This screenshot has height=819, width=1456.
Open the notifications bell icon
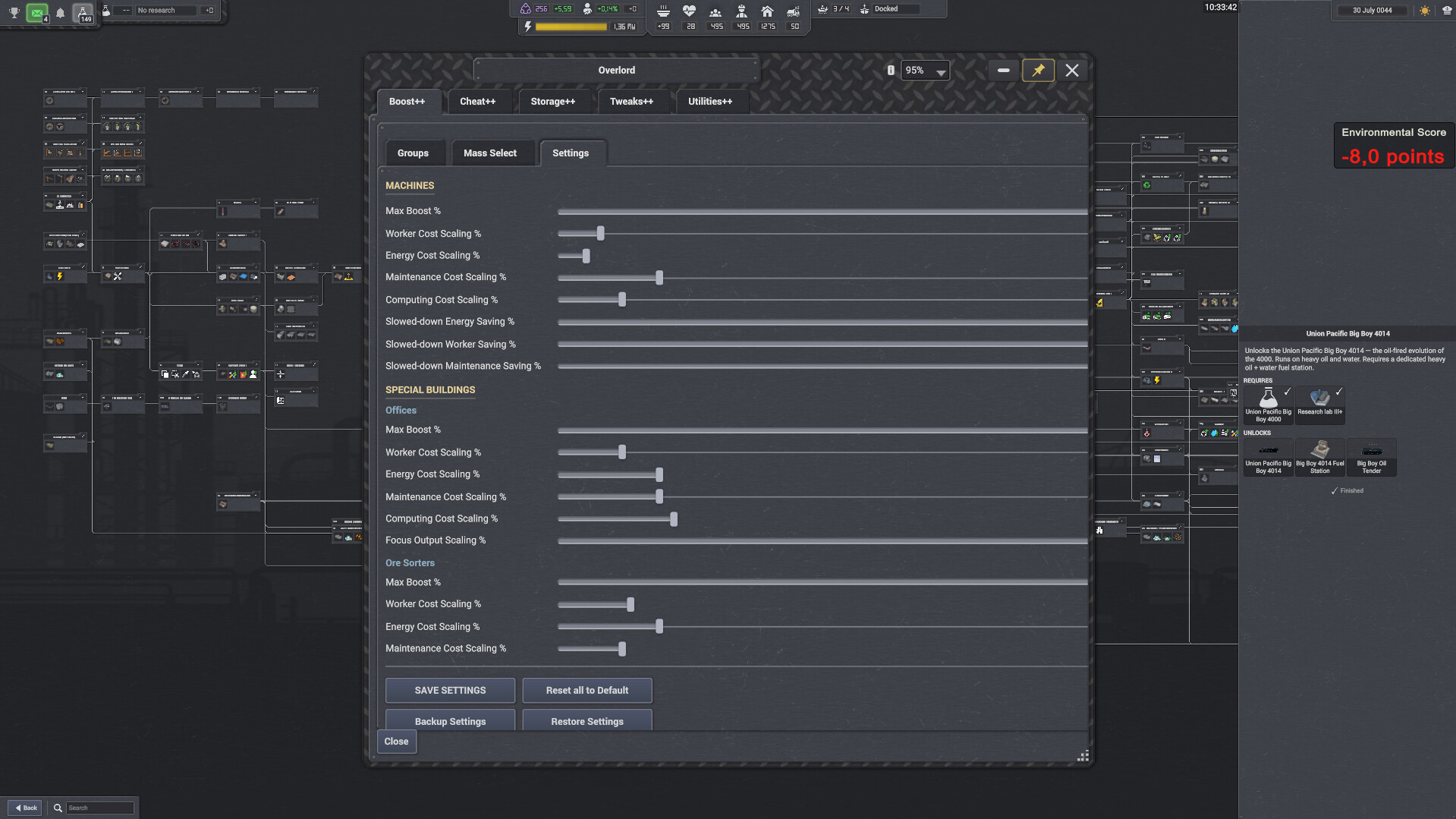point(60,13)
